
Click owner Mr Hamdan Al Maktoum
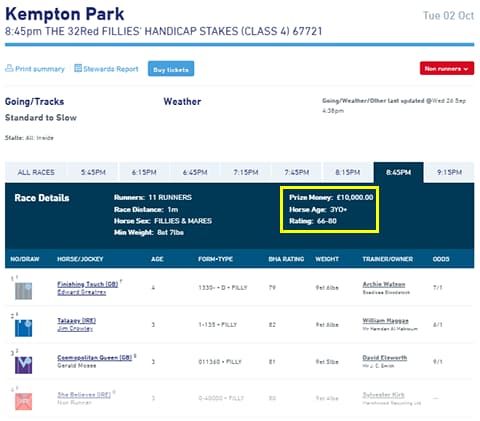click(390, 329)
